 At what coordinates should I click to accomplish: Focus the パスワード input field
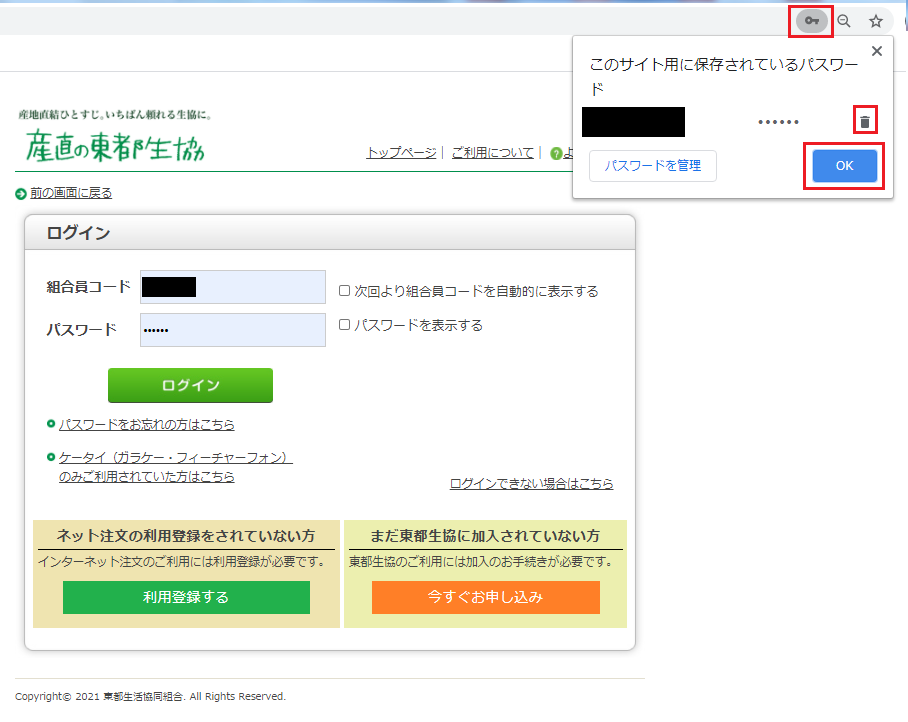point(233,330)
